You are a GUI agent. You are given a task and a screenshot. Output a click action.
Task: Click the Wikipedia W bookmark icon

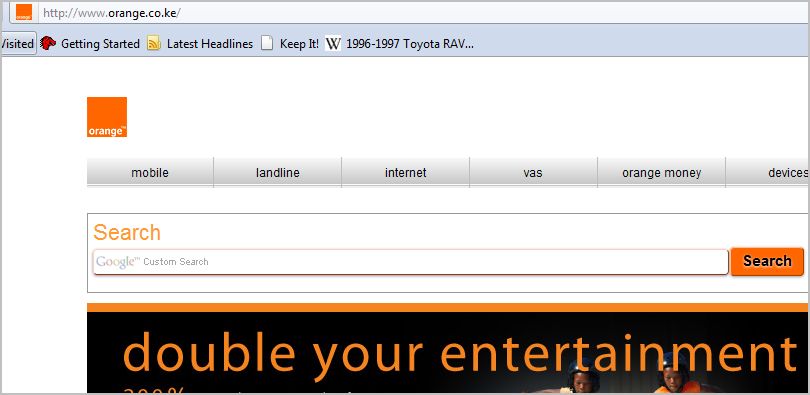333,44
